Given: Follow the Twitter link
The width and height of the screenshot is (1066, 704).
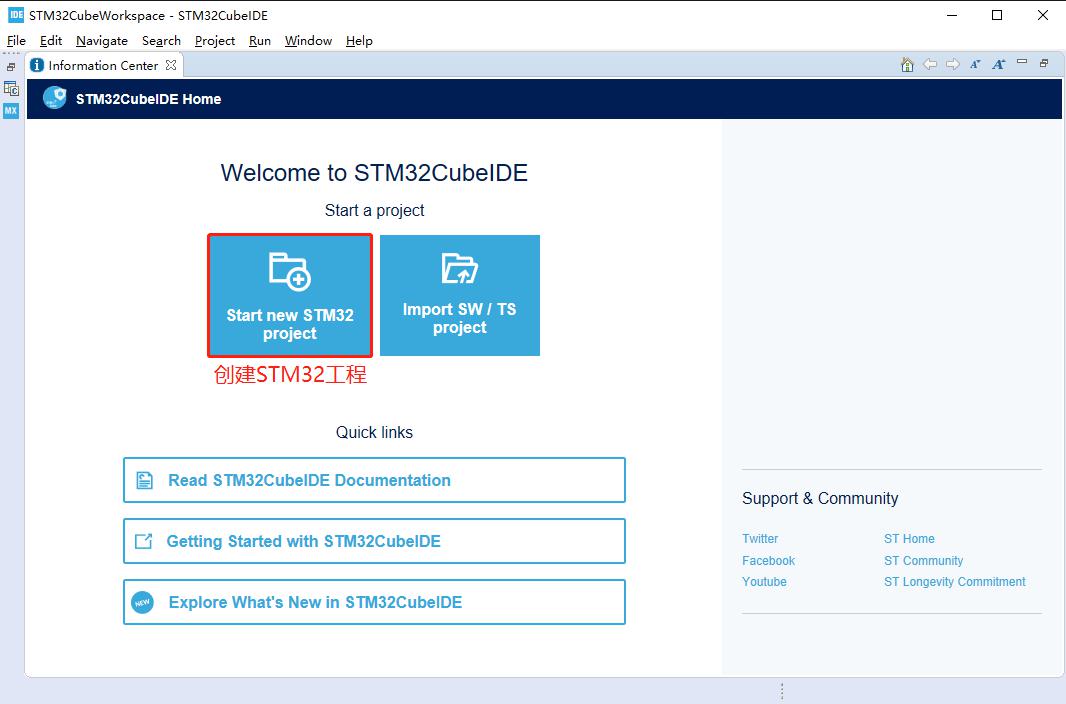Looking at the screenshot, I should click(760, 539).
